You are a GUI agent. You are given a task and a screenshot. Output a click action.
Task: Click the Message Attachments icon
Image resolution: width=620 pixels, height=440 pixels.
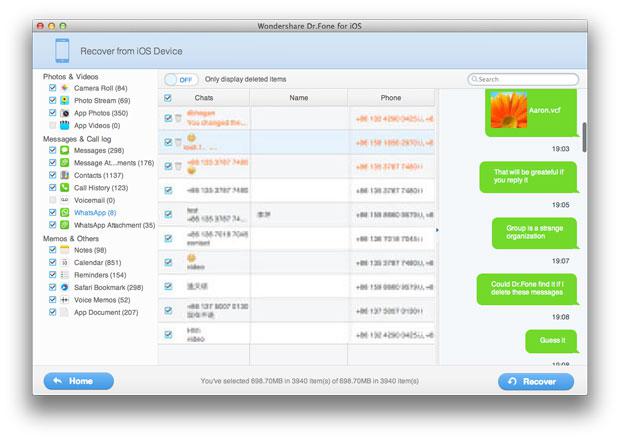[64, 162]
